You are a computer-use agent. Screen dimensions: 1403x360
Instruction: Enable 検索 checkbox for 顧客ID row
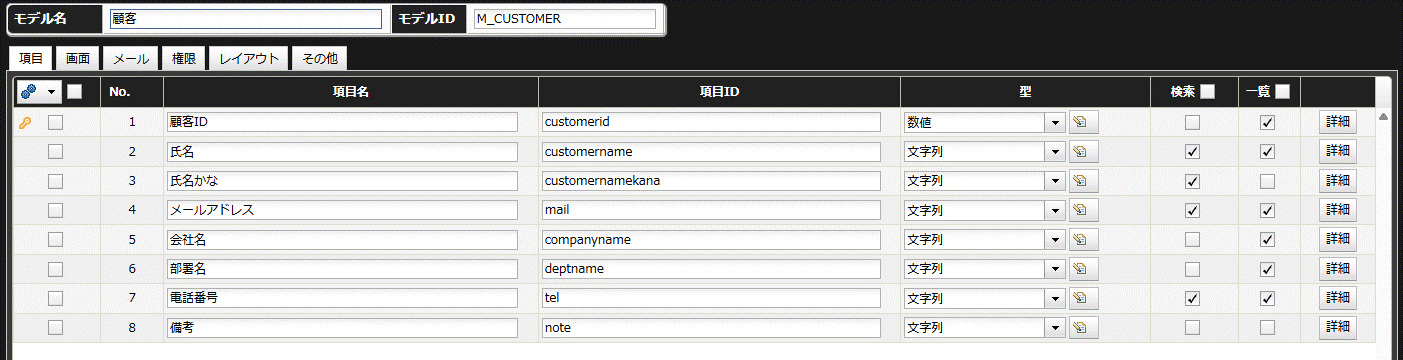point(1192,122)
